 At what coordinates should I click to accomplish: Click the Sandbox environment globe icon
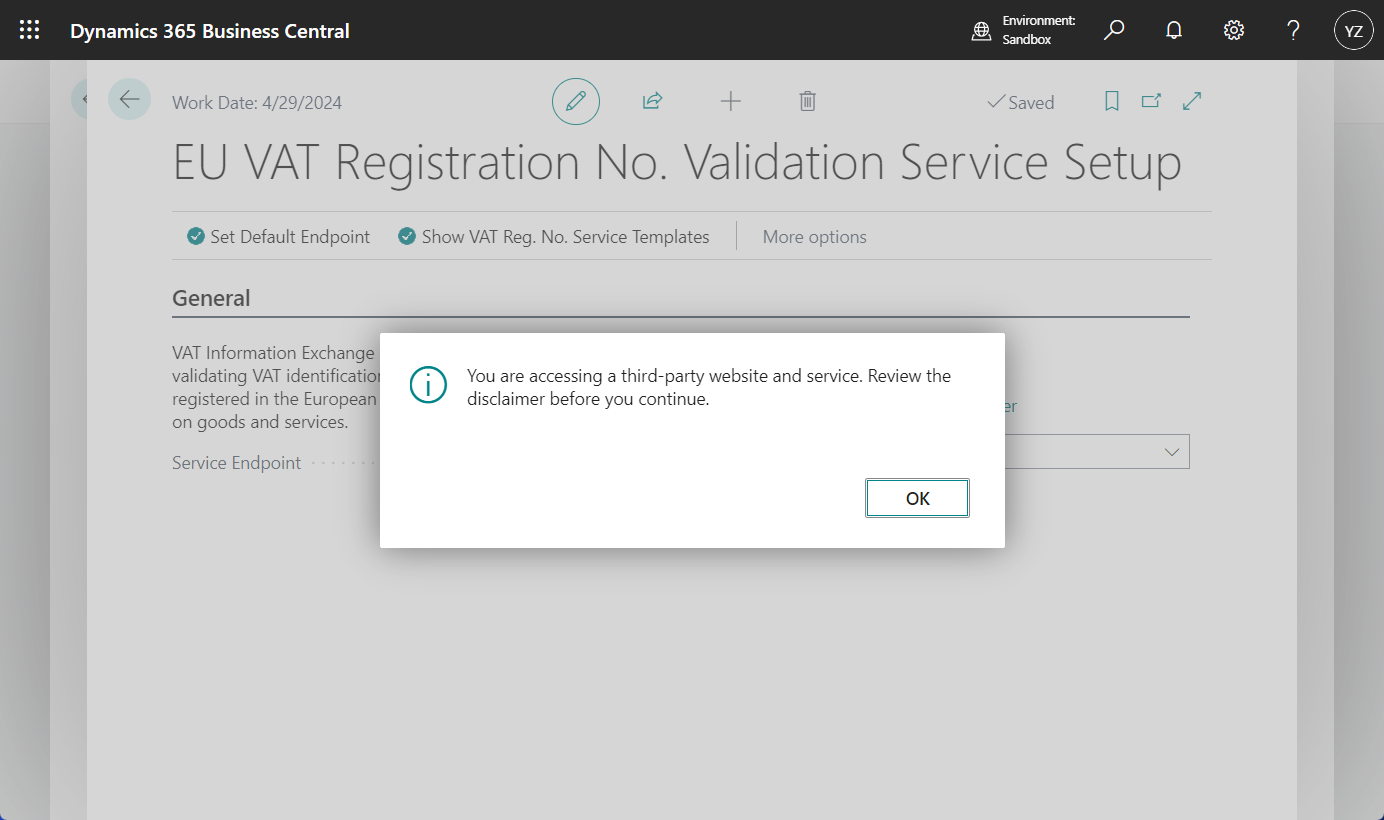pyautogui.click(x=981, y=30)
